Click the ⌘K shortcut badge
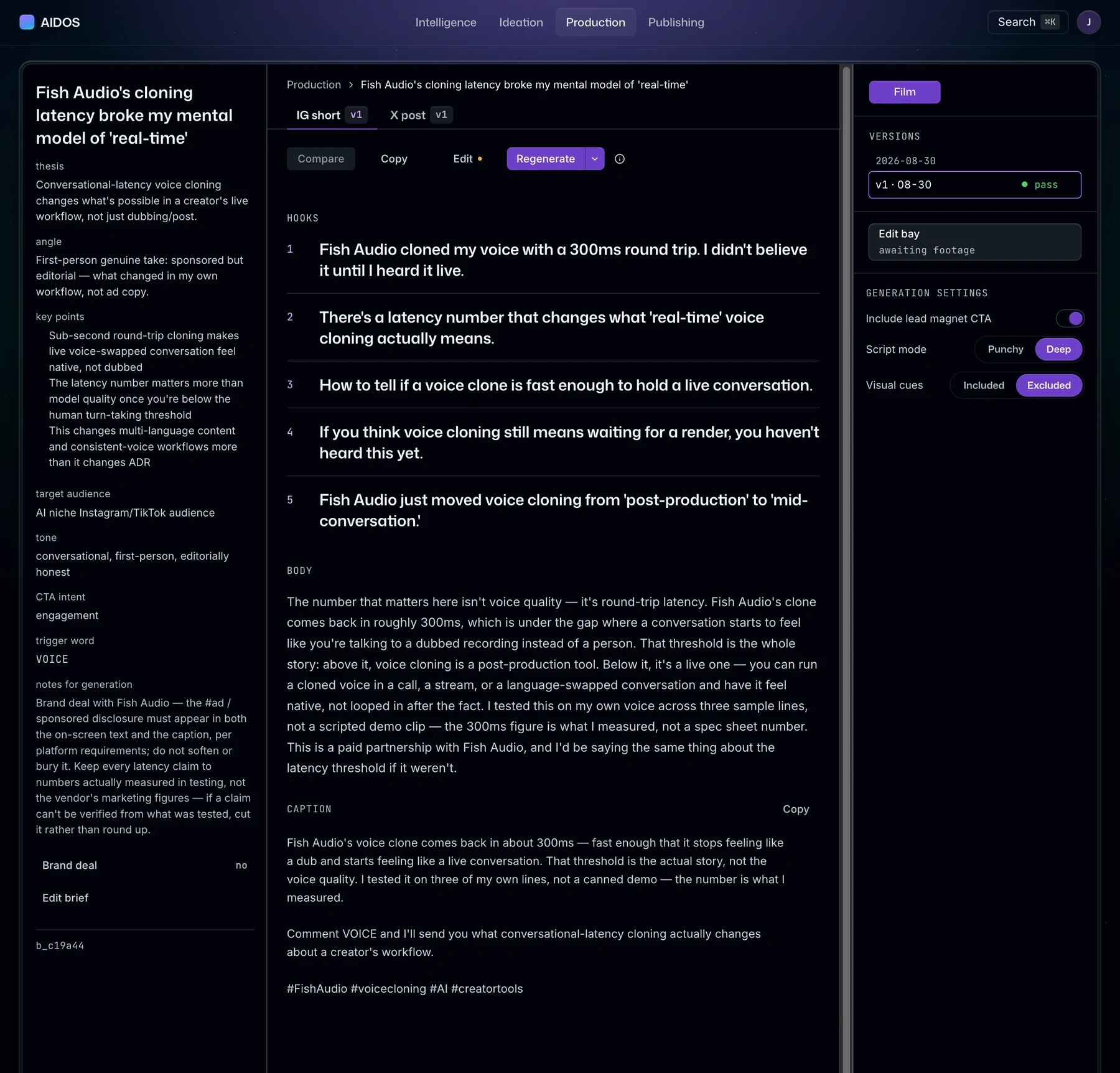 (x=1050, y=22)
